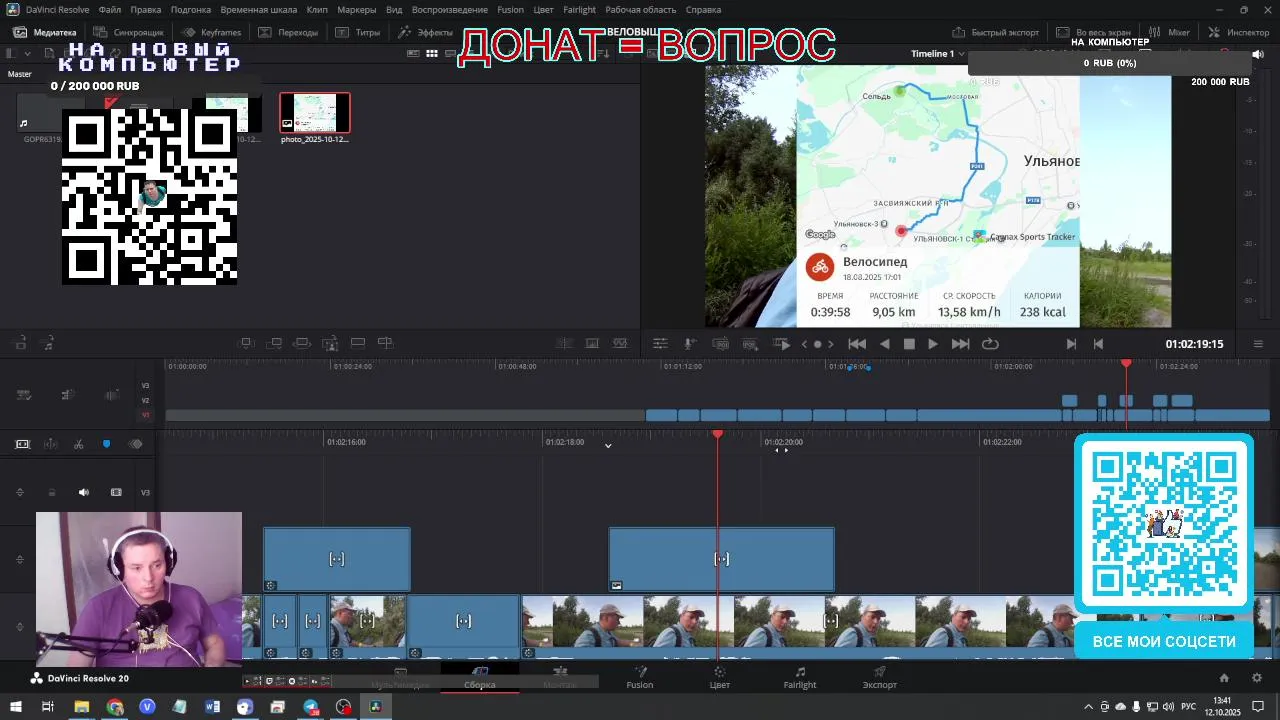Open File Explorer from the taskbar
The height and width of the screenshot is (720, 1280).
(82, 707)
